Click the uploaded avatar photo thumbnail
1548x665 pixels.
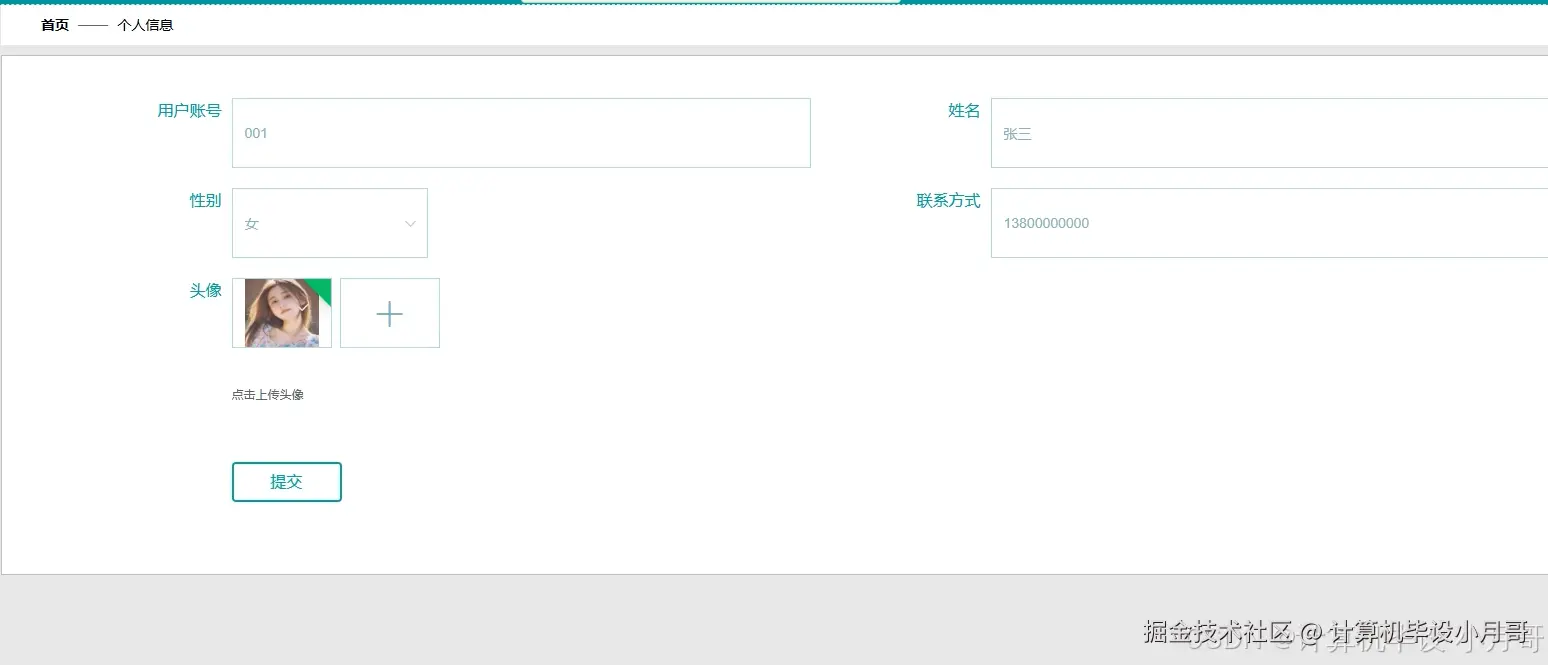tap(281, 313)
